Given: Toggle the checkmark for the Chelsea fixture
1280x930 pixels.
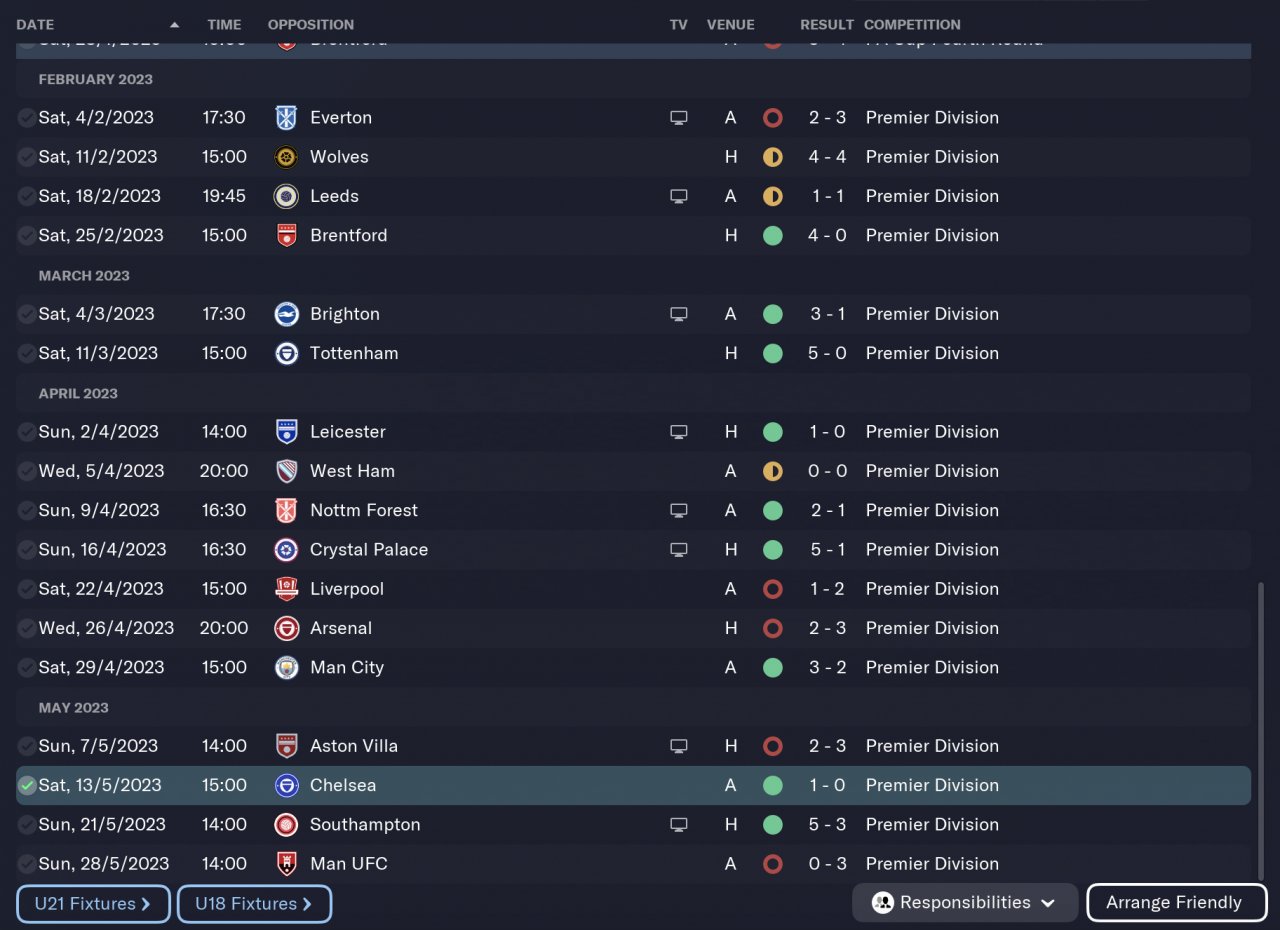Looking at the screenshot, I should coord(27,786).
